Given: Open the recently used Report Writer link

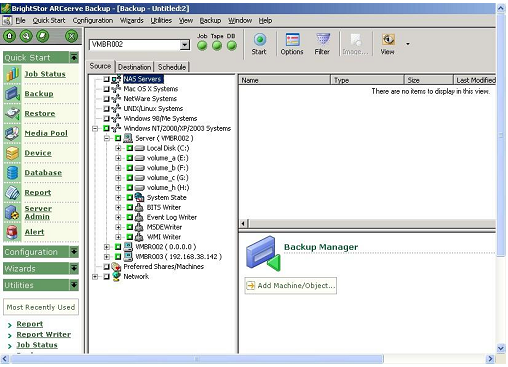Looking at the screenshot, I should pos(44,334).
